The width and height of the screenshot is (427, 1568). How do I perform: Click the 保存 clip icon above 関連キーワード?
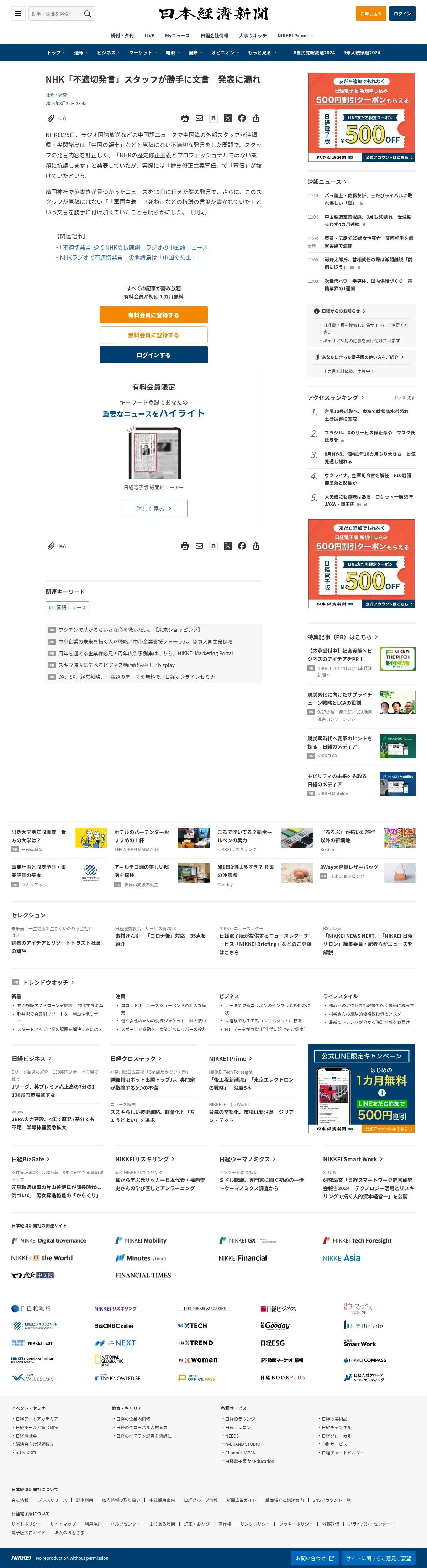51,546
